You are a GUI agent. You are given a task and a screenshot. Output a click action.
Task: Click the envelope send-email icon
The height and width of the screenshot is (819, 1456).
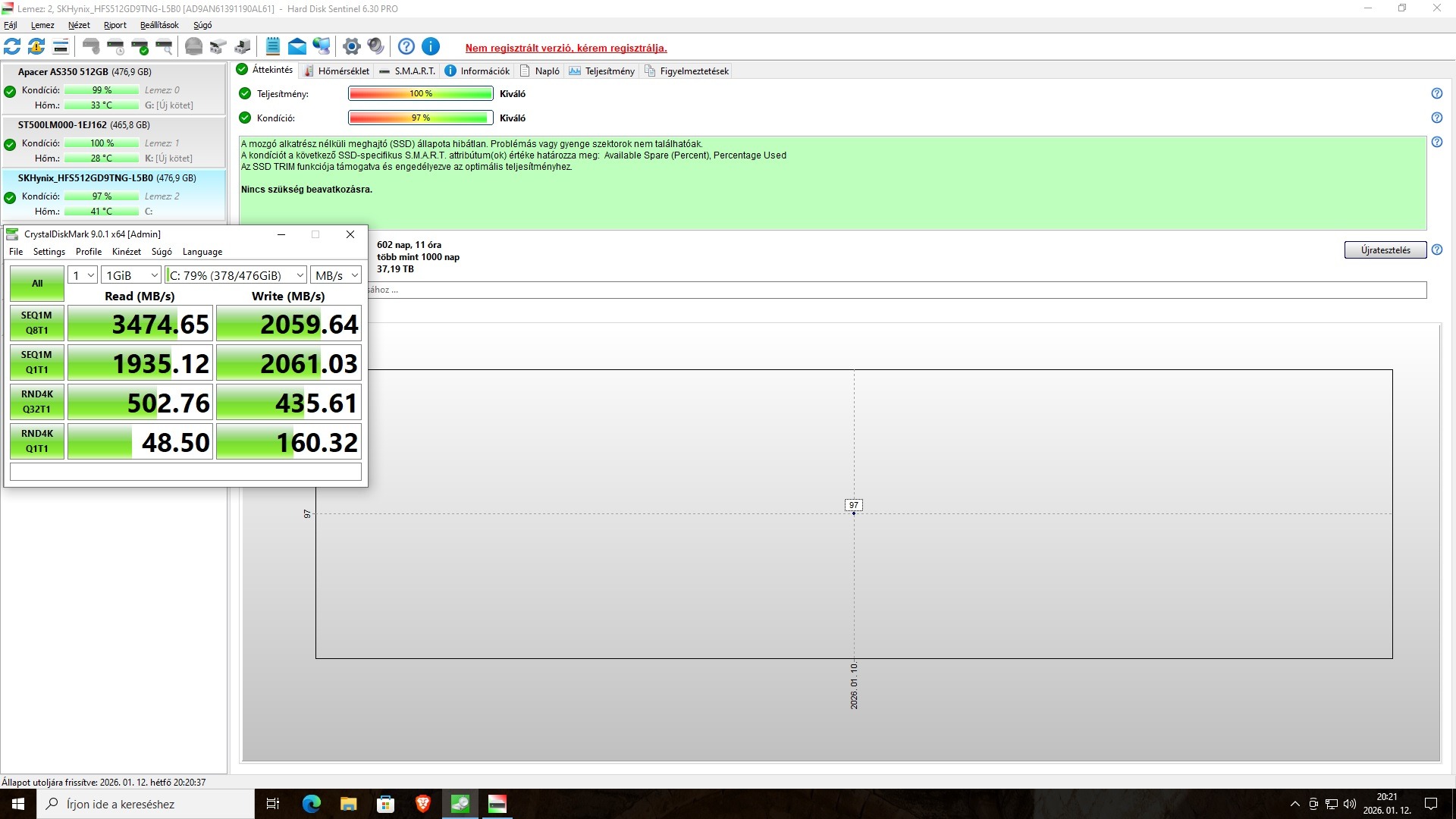297,47
